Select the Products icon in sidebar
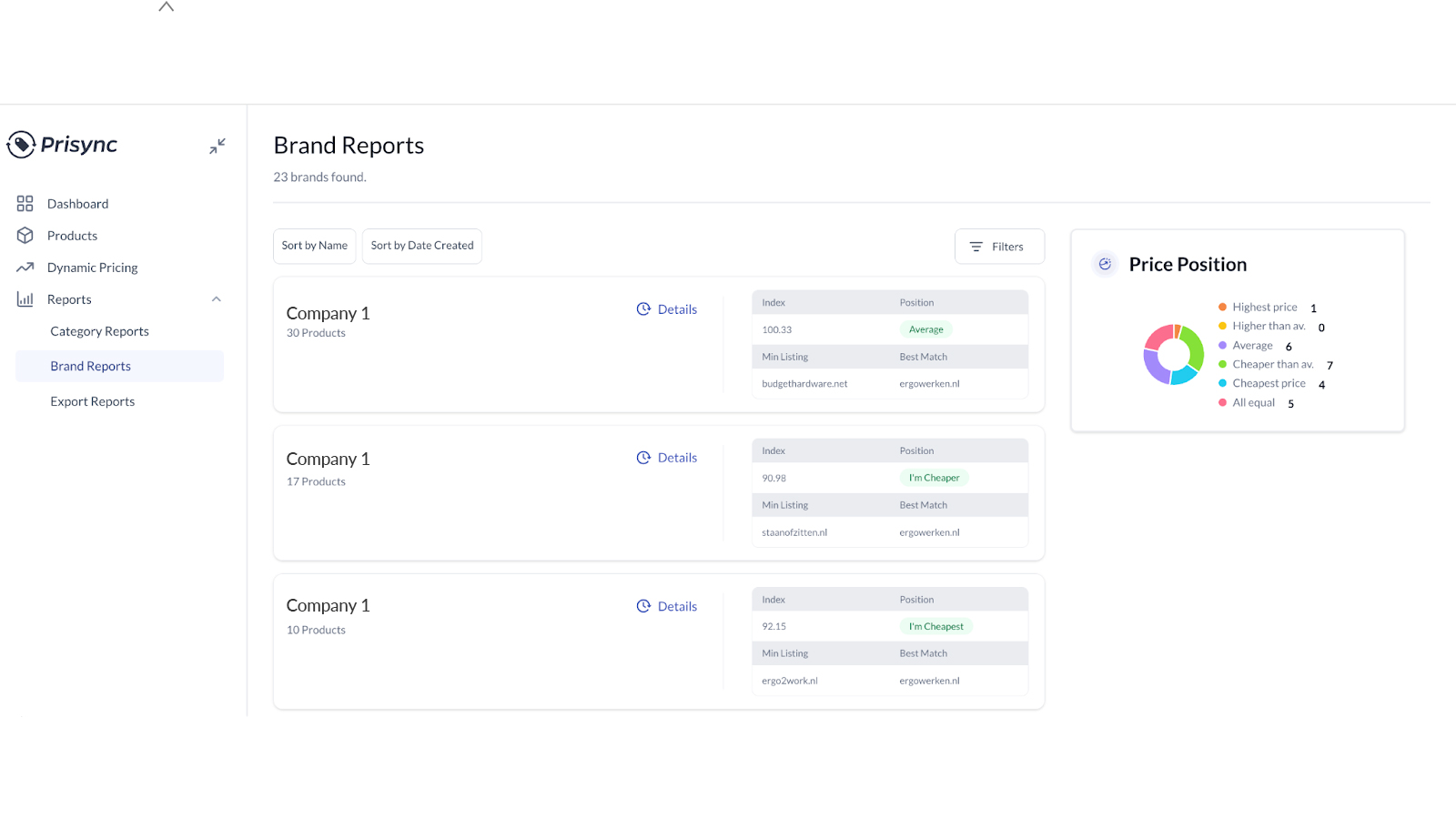 tap(25, 235)
